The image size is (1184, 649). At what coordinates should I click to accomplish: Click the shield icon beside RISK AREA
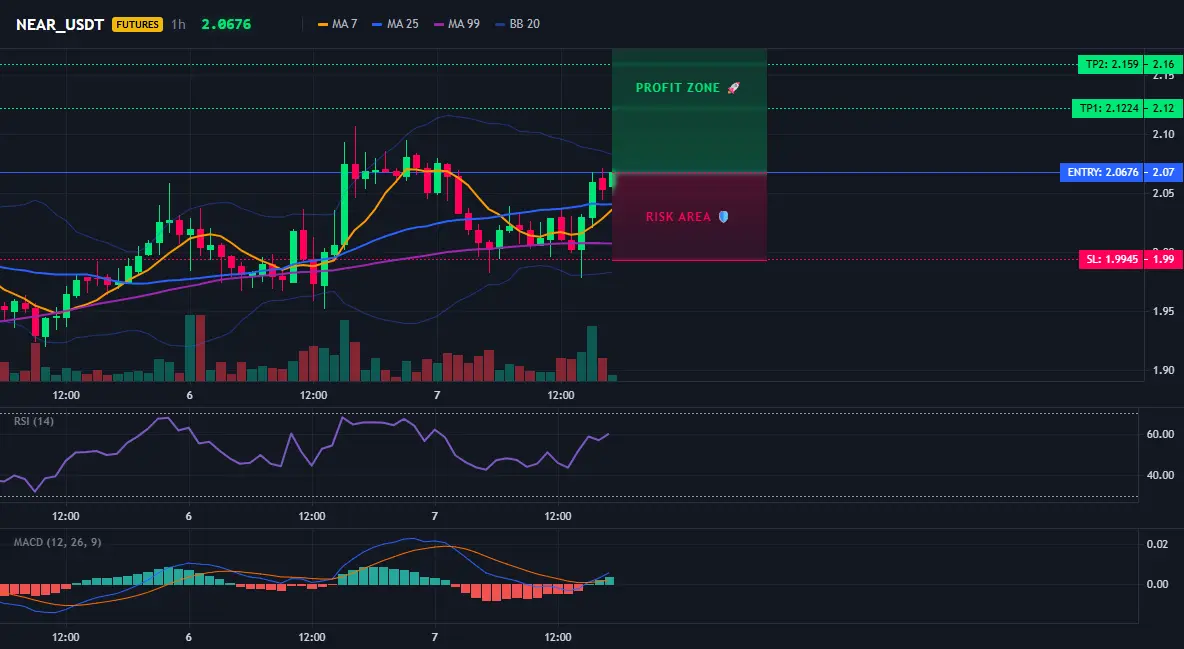point(723,217)
